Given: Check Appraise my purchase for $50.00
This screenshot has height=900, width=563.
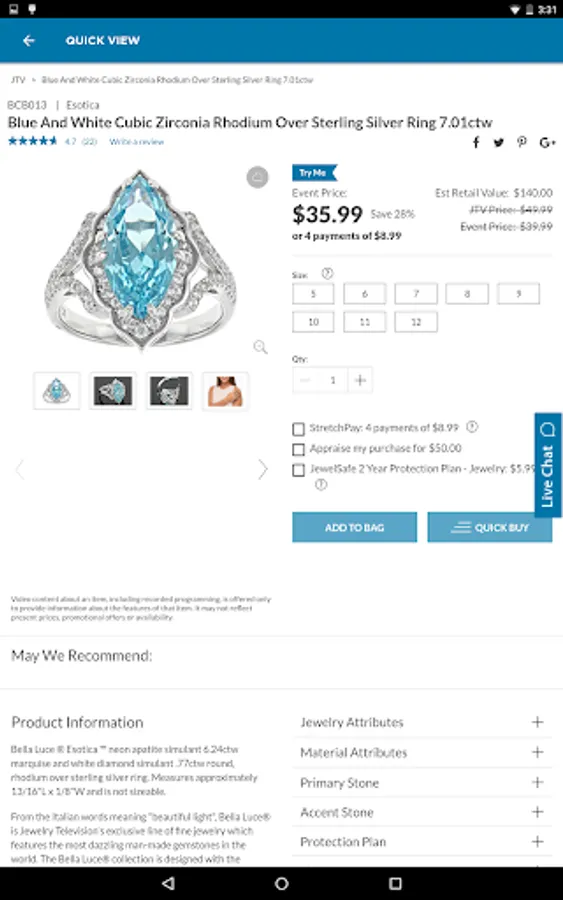Looking at the screenshot, I should 298,449.
